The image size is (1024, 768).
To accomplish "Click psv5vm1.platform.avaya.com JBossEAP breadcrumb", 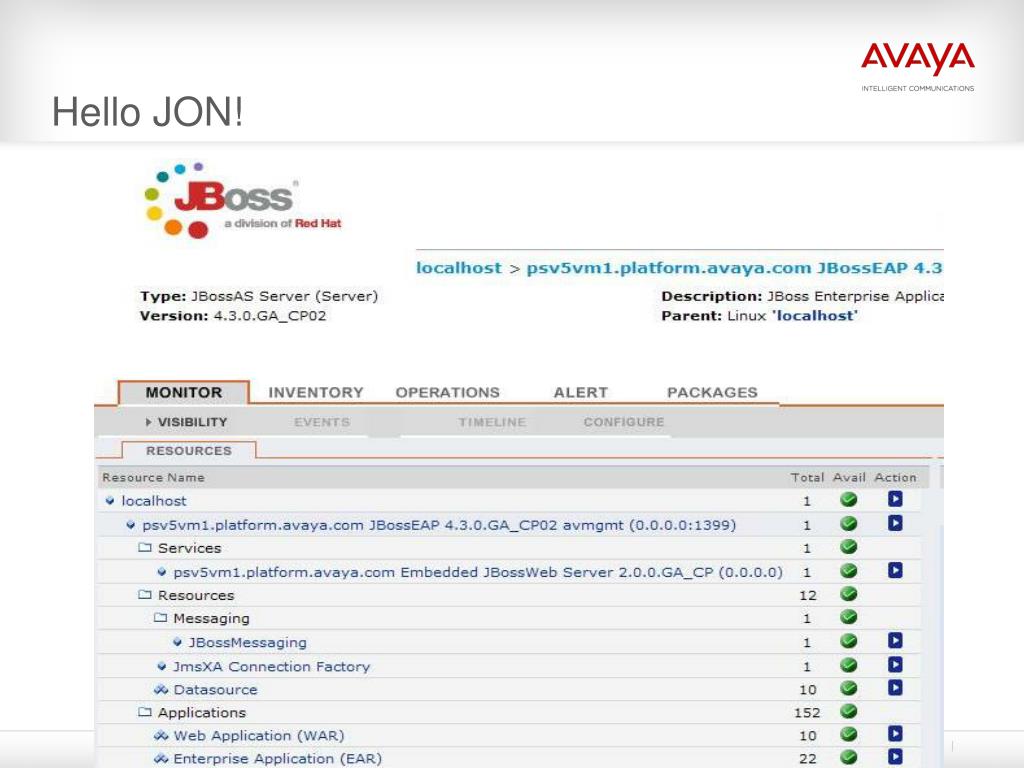I will coord(734,268).
